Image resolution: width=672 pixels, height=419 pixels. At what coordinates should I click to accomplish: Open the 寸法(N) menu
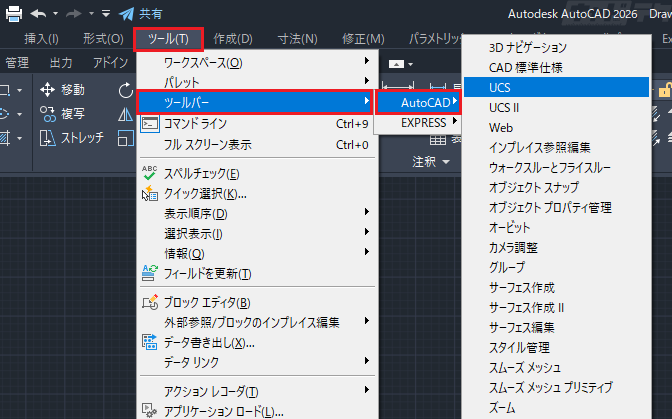(297, 39)
